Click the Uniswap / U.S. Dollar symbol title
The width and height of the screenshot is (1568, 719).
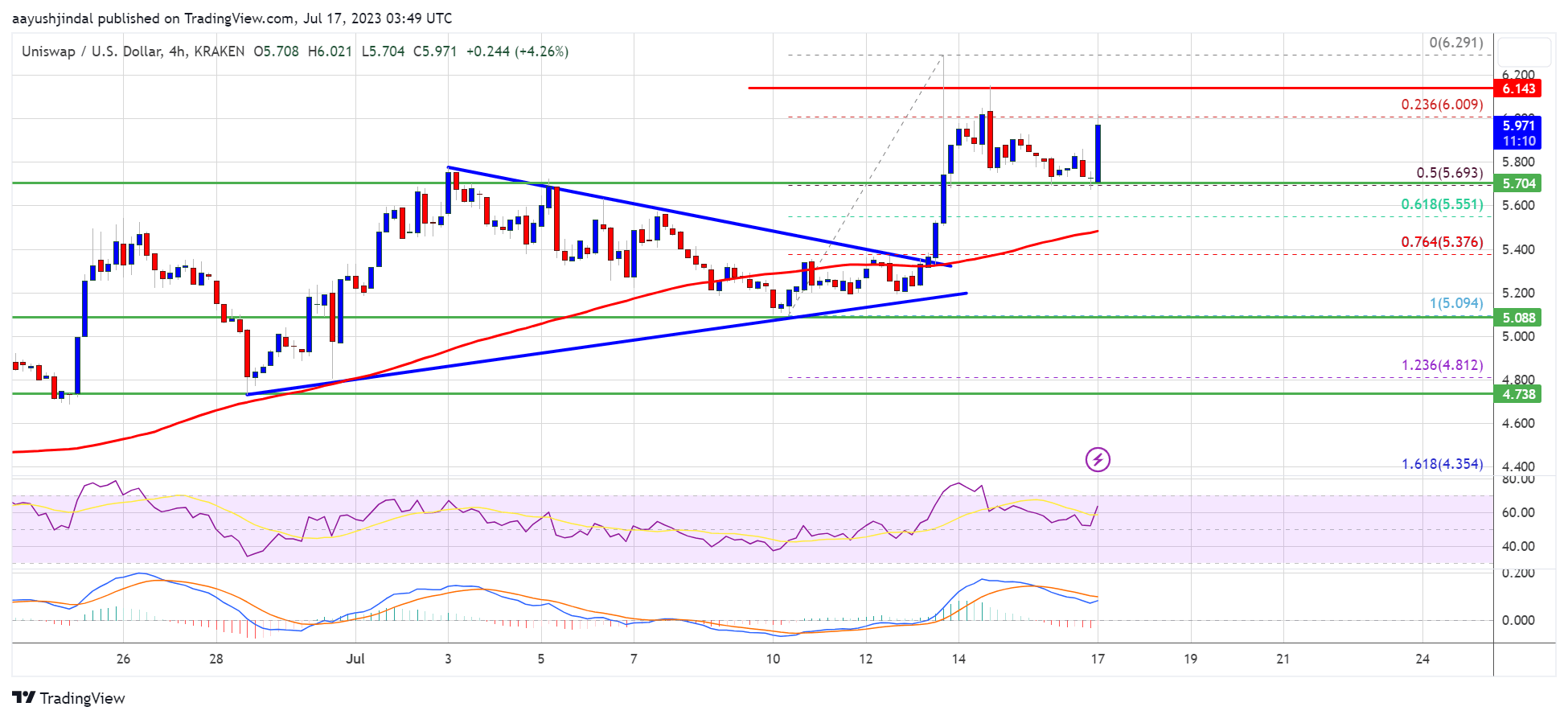pyautogui.click(x=92, y=51)
